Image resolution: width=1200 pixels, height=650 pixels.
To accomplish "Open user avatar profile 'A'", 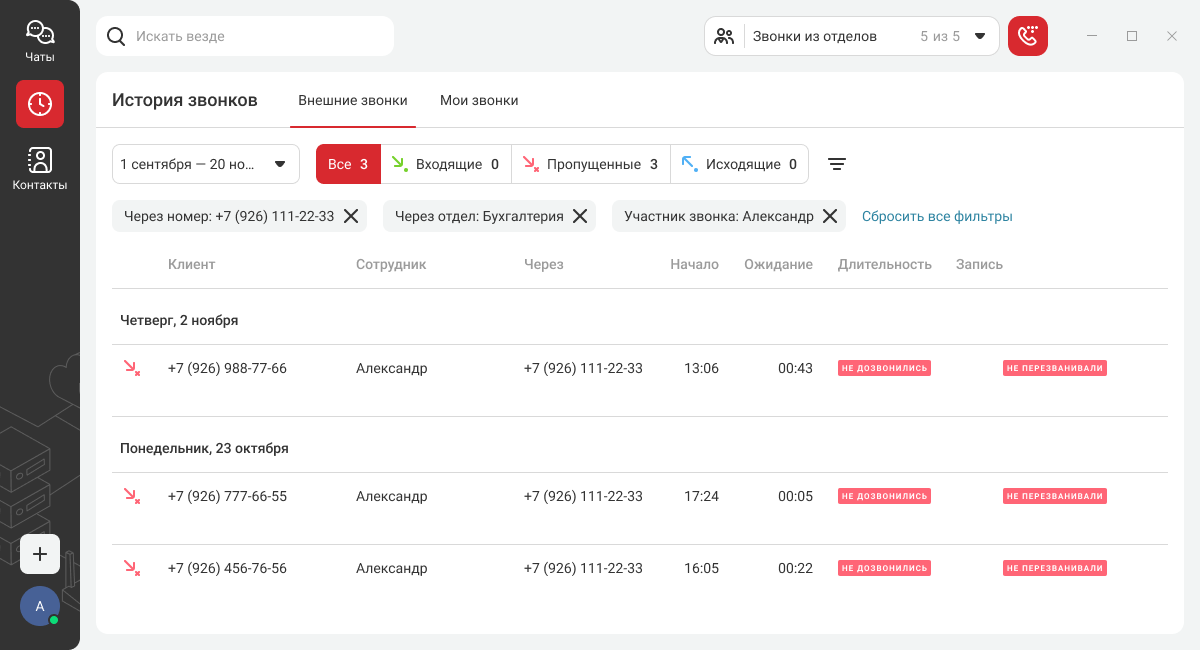I will coord(40,606).
